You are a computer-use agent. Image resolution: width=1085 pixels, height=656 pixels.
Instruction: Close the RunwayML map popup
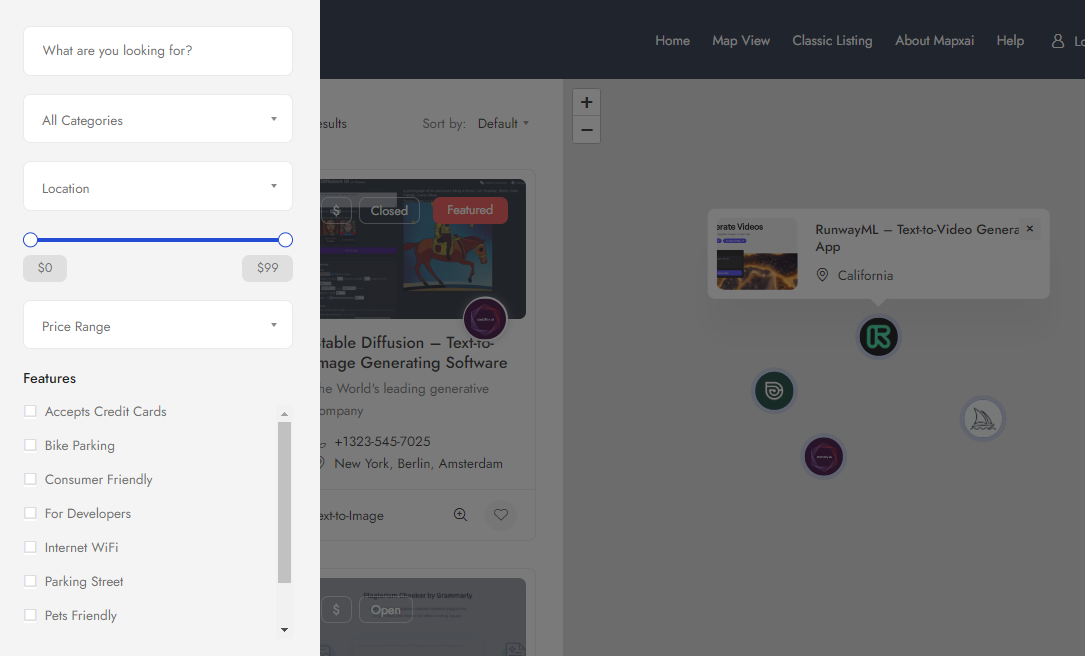coord(1030,229)
